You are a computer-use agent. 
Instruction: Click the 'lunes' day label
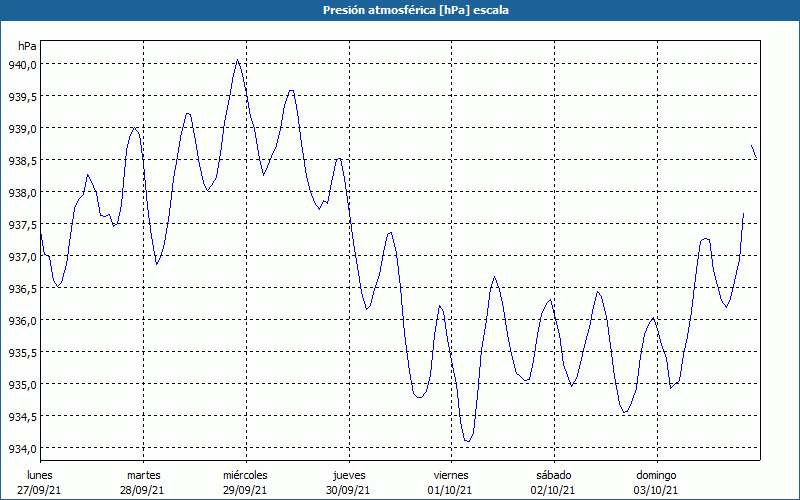(x=40, y=475)
